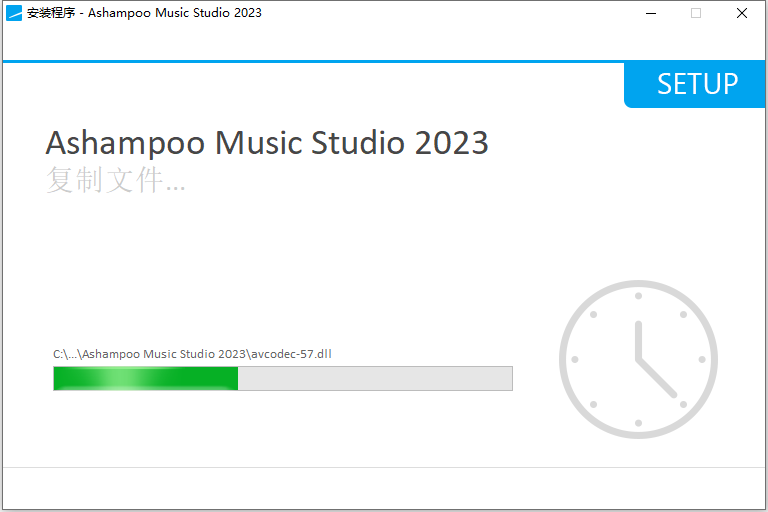This screenshot has width=768, height=512.
Task: Click the avcodec-57.dll file path label
Action: [x=192, y=354]
